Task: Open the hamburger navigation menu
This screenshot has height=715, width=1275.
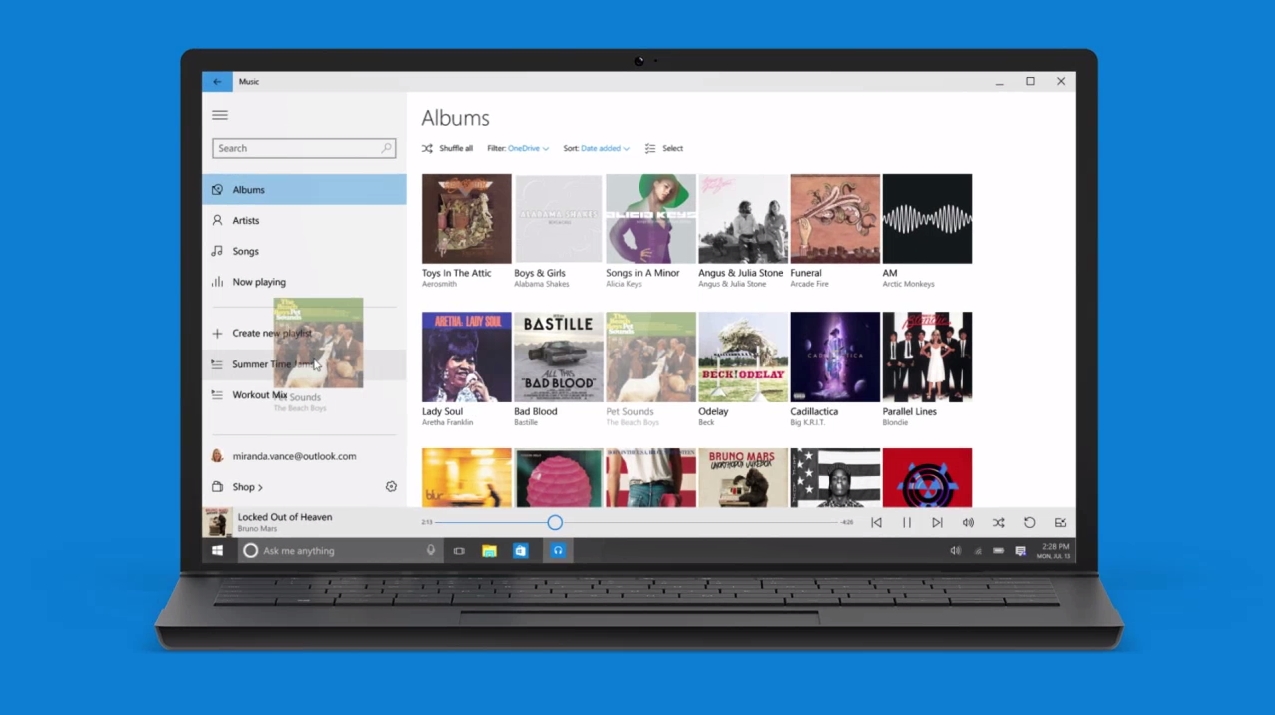Action: point(220,115)
